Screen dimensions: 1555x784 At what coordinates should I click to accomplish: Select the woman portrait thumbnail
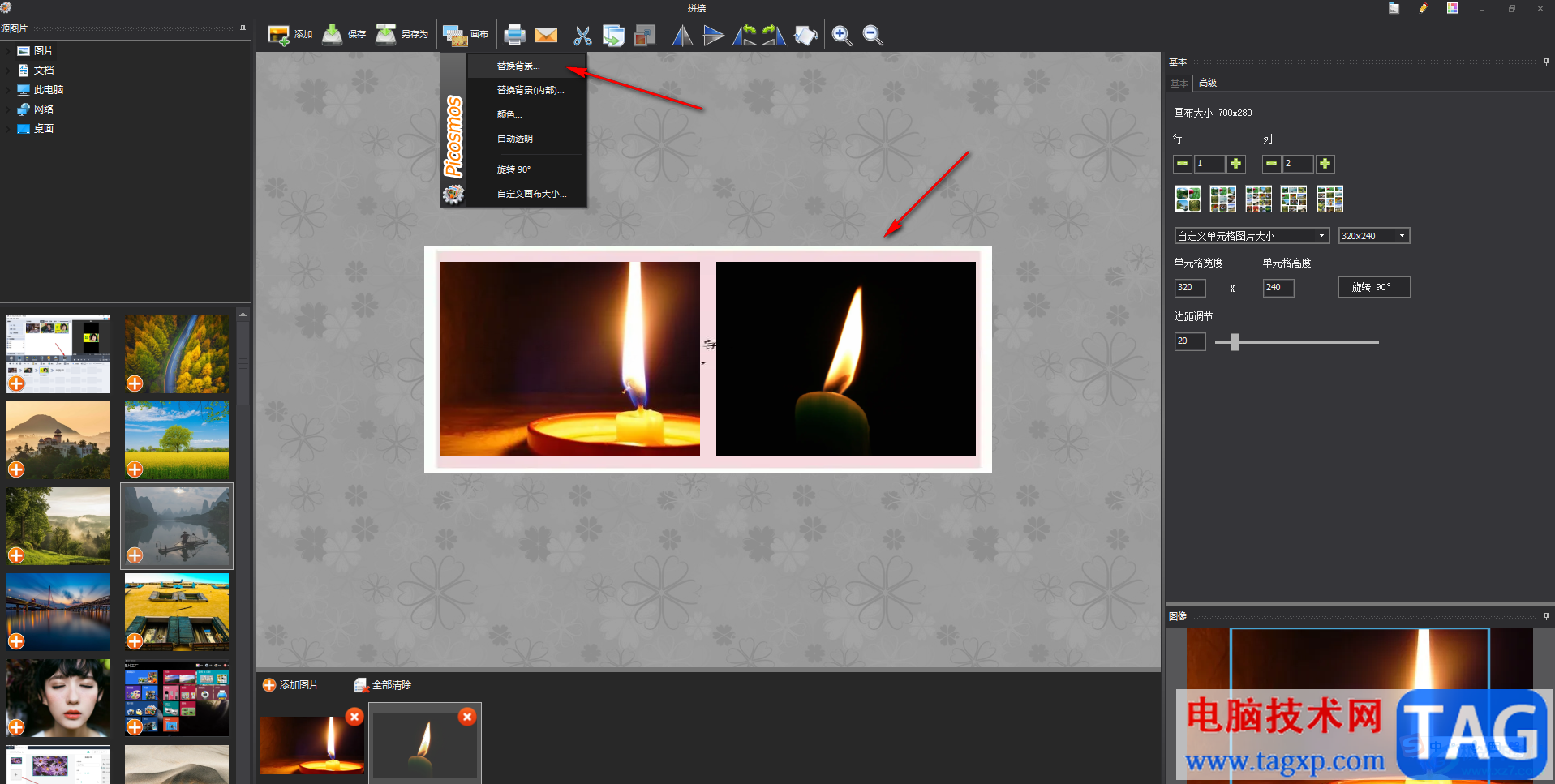[x=58, y=698]
